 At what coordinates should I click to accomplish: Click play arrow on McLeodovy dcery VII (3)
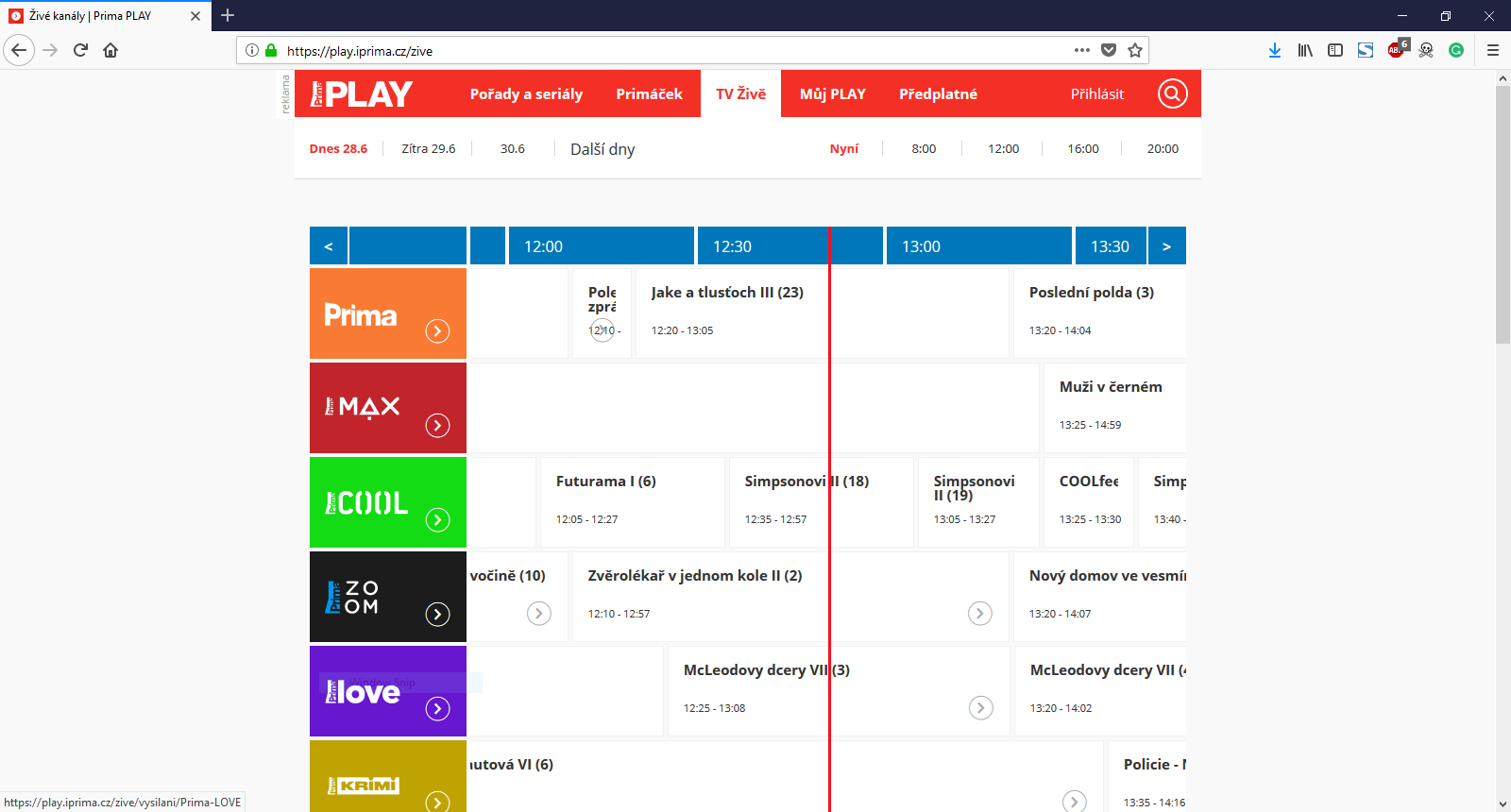coord(981,708)
